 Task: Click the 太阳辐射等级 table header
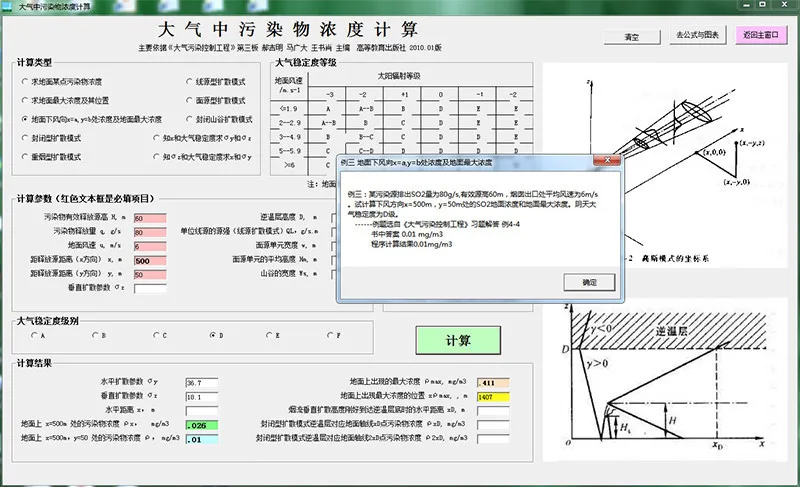[399, 76]
